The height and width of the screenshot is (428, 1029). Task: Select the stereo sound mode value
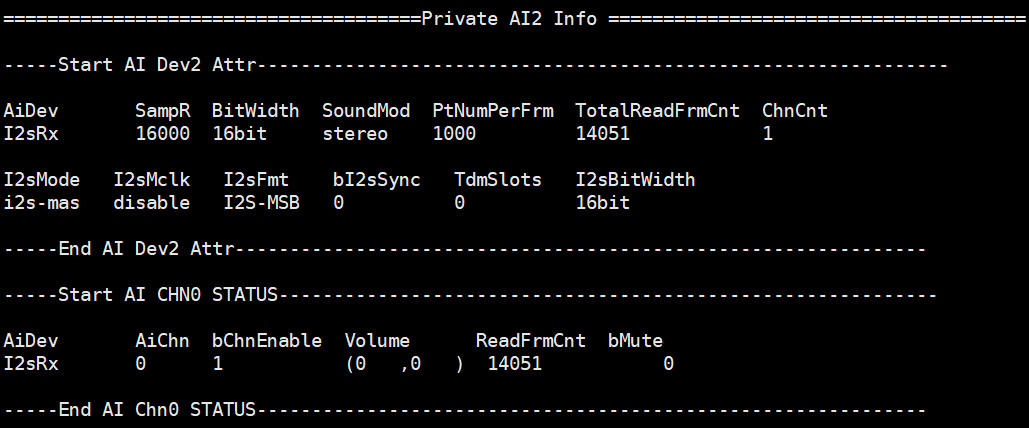355,133
